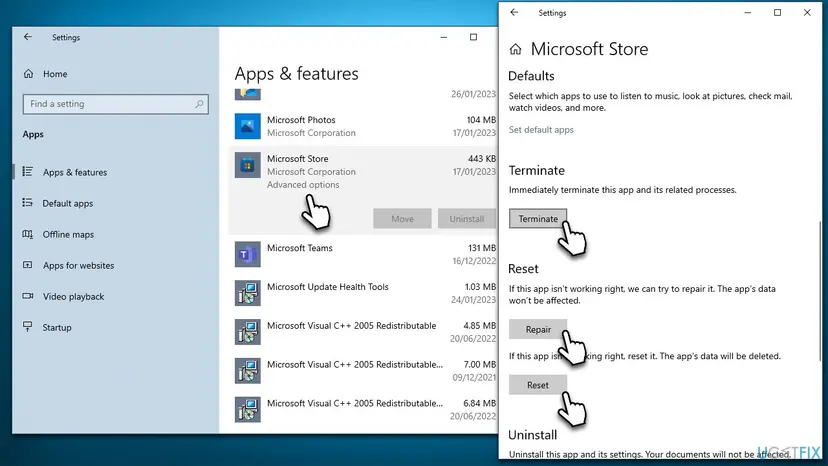
Task: Open Startup in the sidebar
Action: (57, 328)
